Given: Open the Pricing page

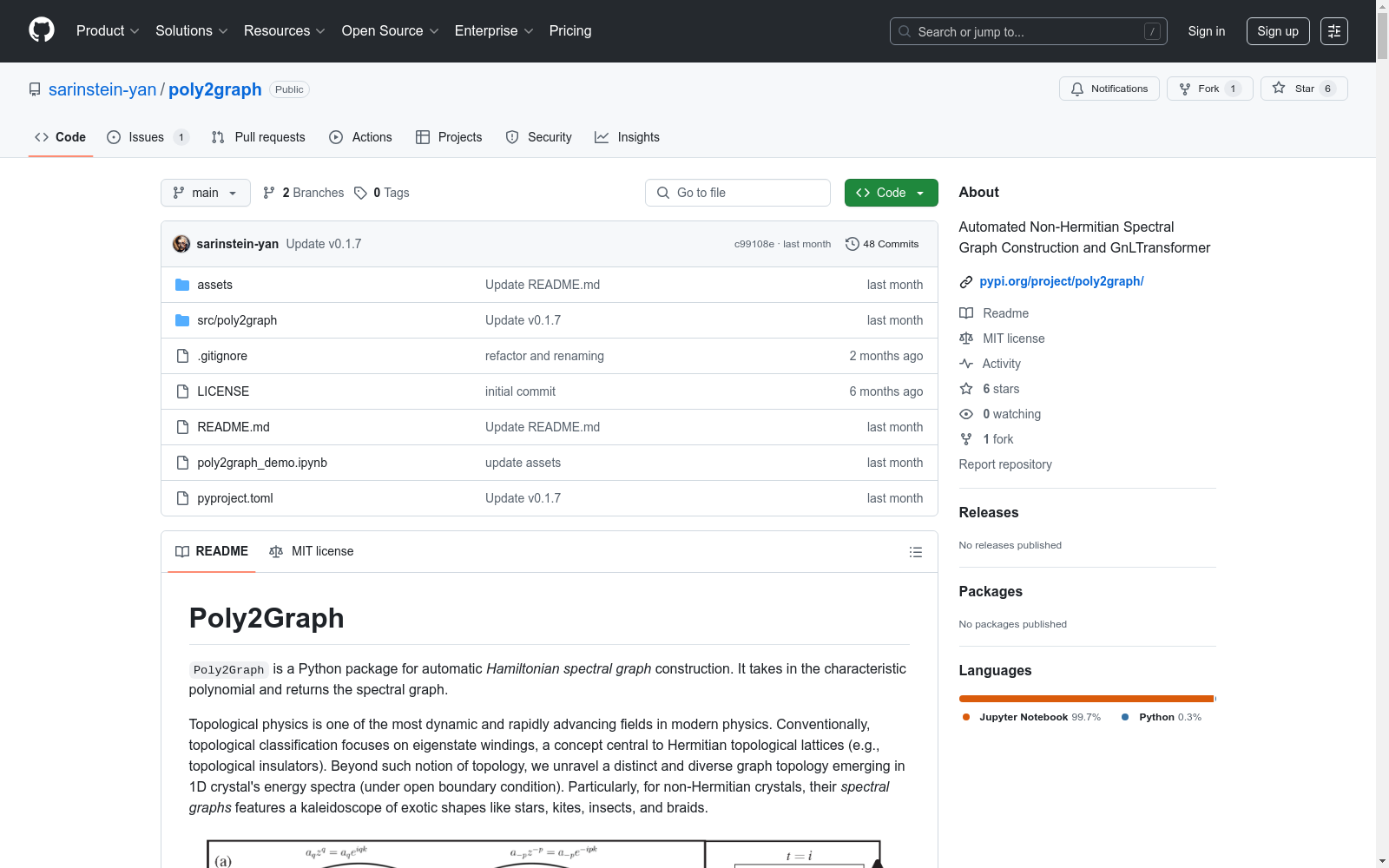Looking at the screenshot, I should (x=570, y=30).
